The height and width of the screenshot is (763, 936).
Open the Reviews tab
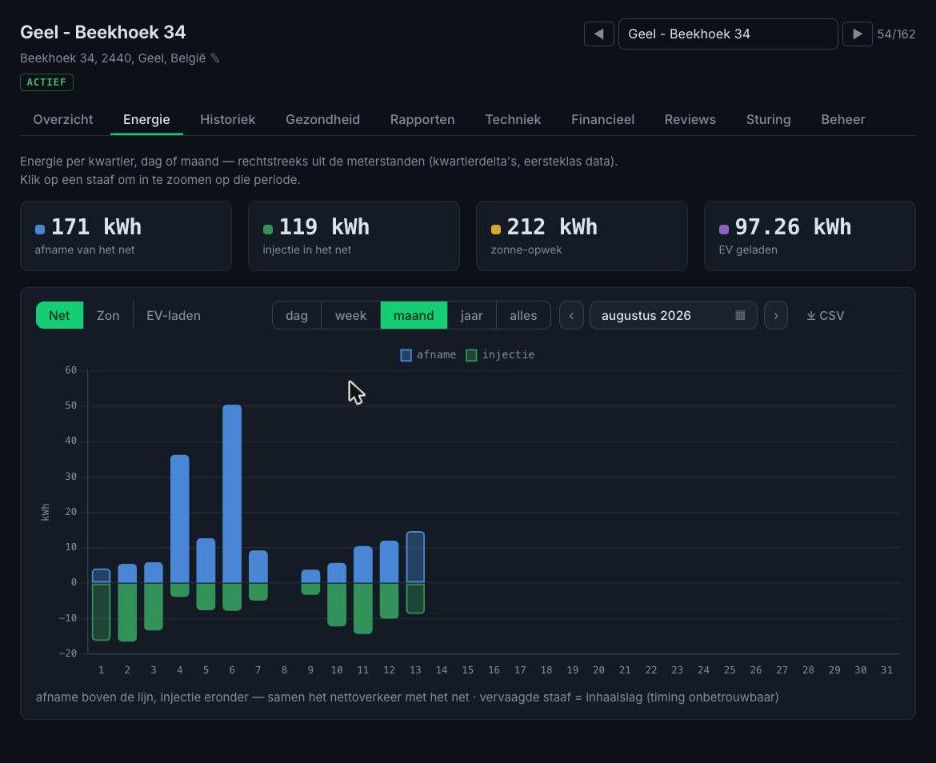click(689, 119)
